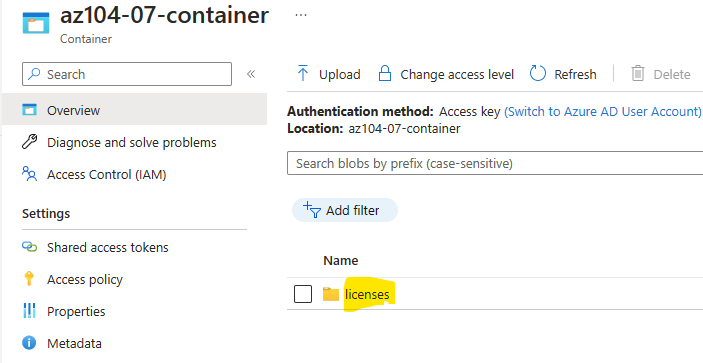This screenshot has width=703, height=363.
Task: Click the Shared access tokens link icon
Action: pyautogui.click(x=30, y=247)
